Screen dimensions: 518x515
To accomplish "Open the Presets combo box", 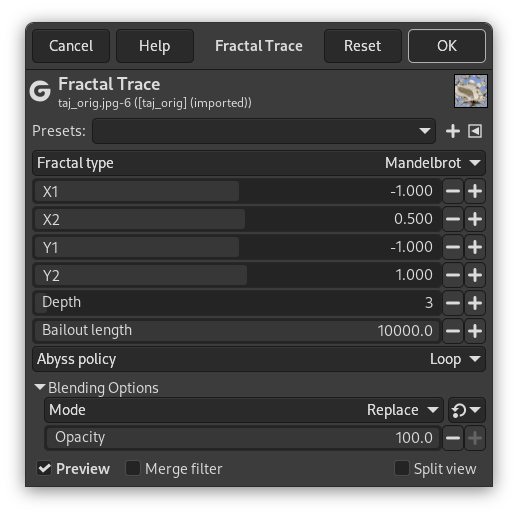I will (x=264, y=131).
